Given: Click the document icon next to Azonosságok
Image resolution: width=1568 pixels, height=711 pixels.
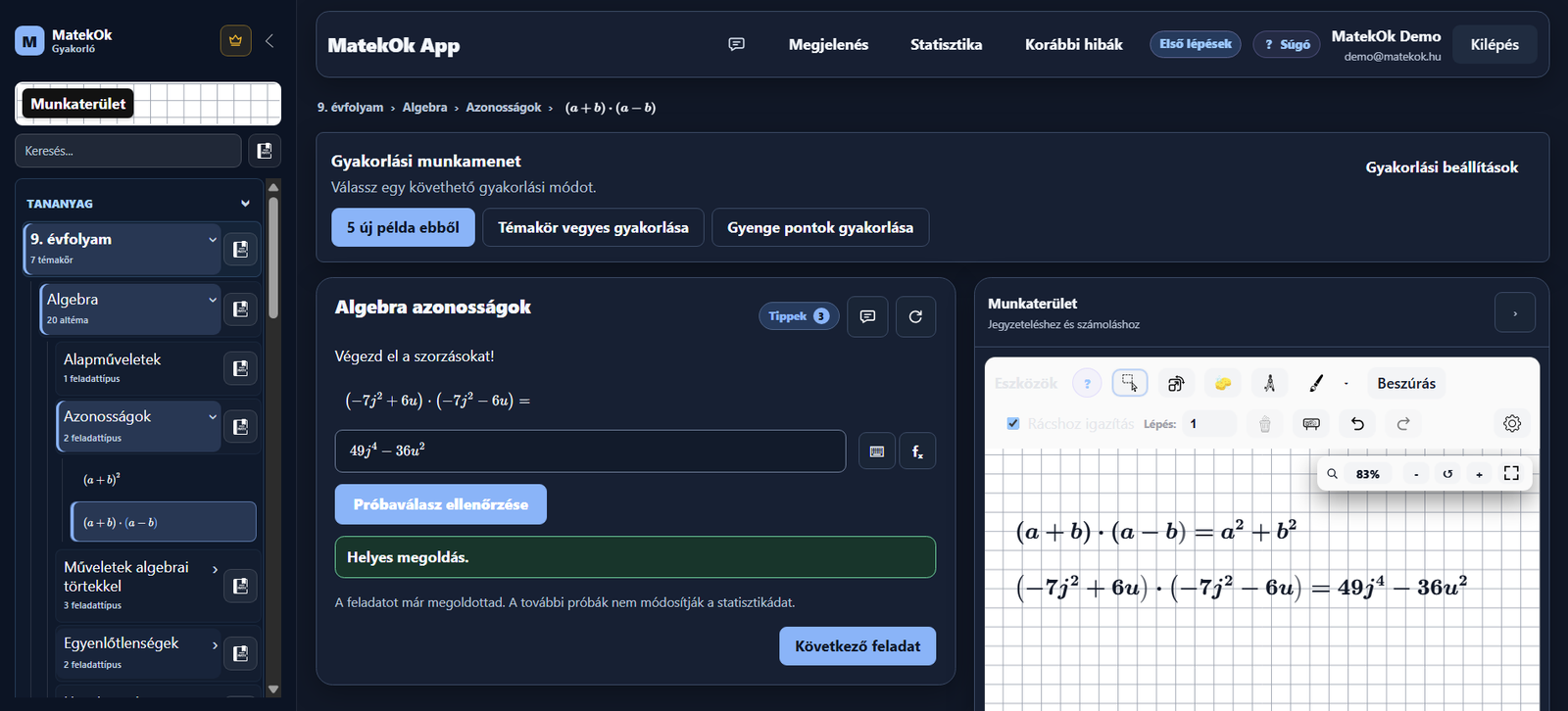Looking at the screenshot, I should (x=241, y=427).
